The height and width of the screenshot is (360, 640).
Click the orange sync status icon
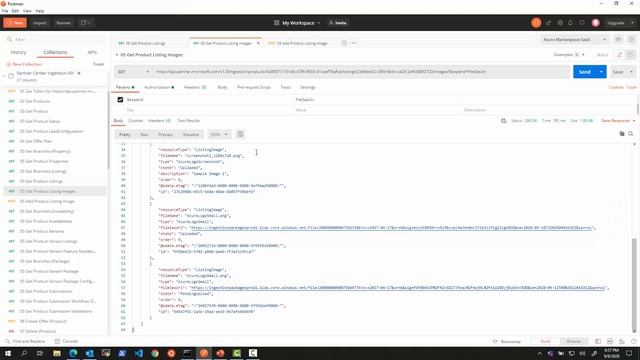coord(536,23)
